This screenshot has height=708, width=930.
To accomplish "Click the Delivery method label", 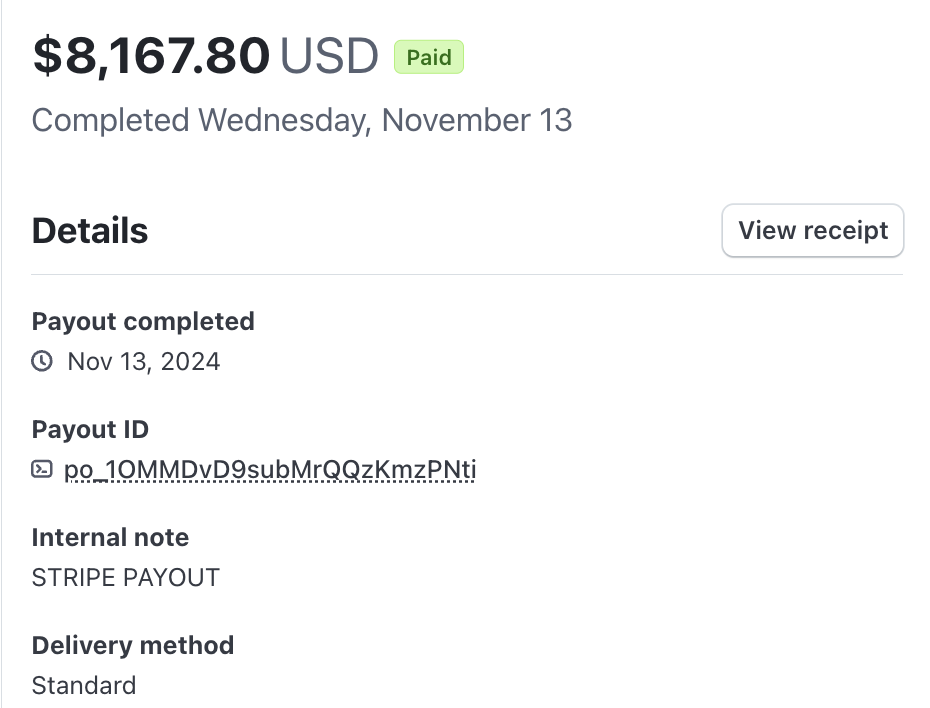I will [133, 645].
